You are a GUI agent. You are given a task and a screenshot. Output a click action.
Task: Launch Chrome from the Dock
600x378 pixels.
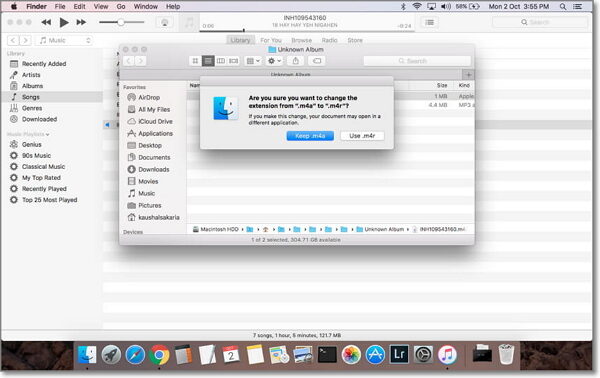pyautogui.click(x=160, y=355)
